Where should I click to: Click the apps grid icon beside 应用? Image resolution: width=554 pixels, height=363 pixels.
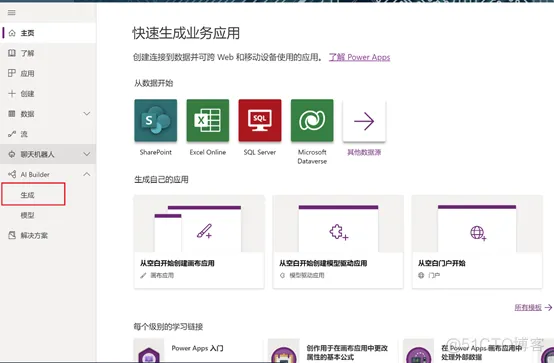click(x=12, y=73)
